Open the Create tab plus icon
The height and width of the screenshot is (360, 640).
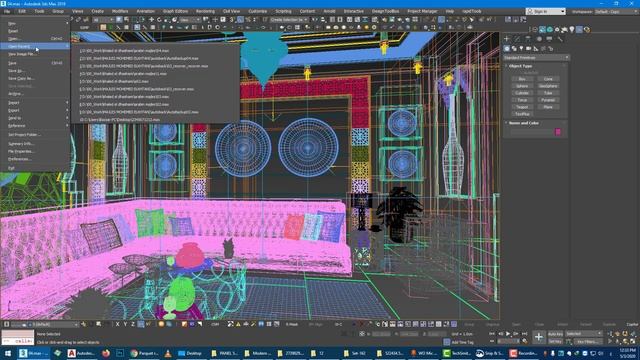[507, 39]
